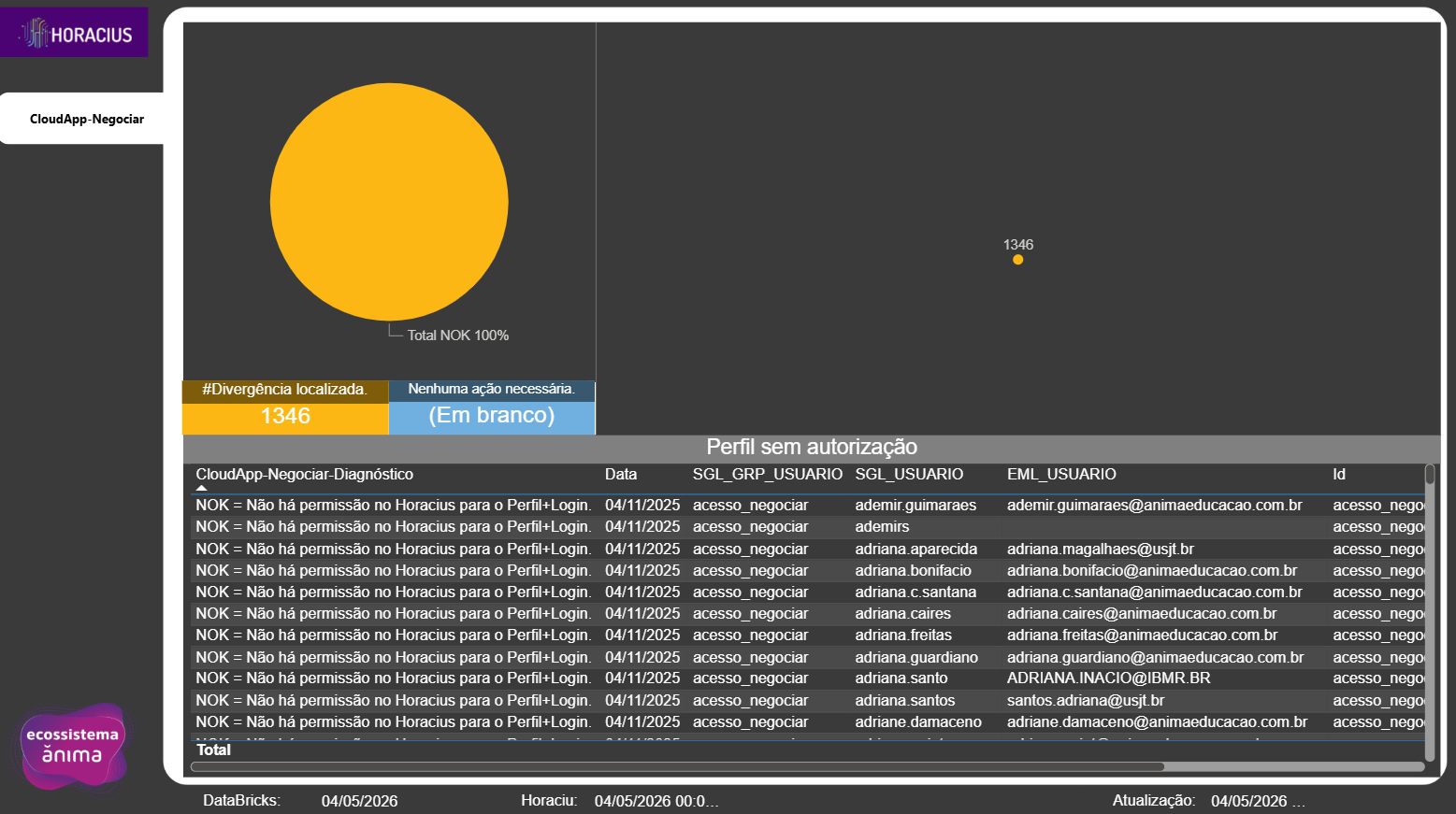Viewport: 1456px width, 814px height.
Task: Select the orange pie chart slice
Action: pyautogui.click(x=389, y=202)
